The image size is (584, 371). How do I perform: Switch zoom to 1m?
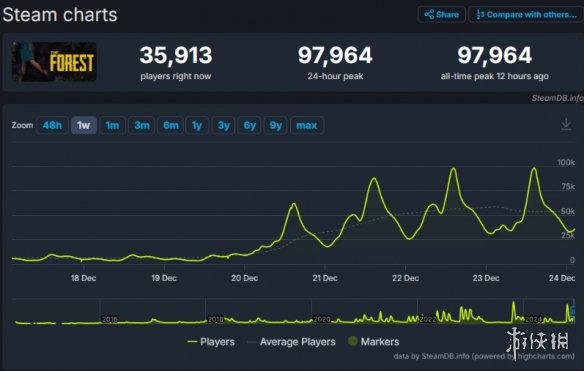pos(112,125)
